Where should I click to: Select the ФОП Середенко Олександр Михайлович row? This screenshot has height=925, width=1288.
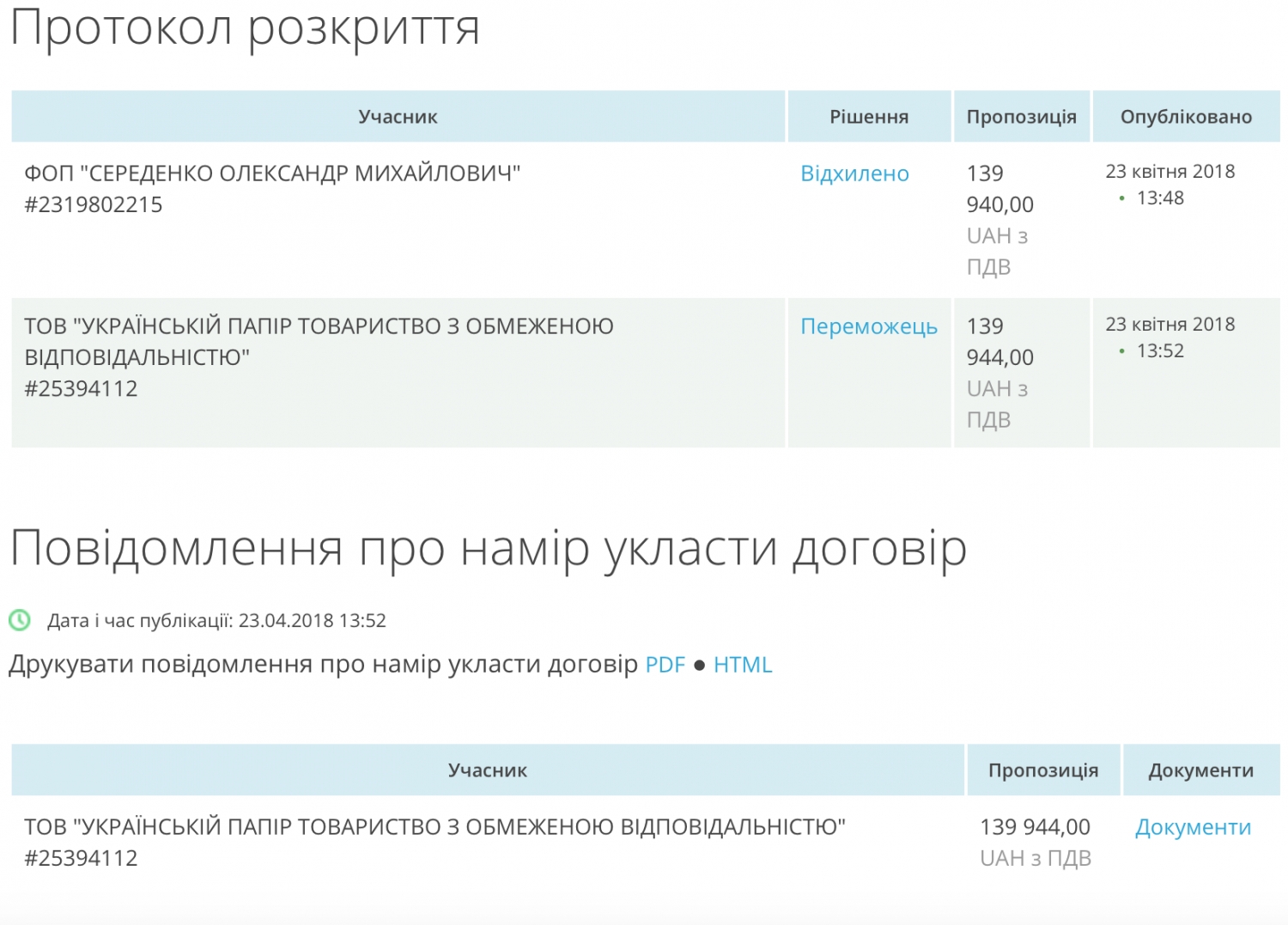coord(272,173)
